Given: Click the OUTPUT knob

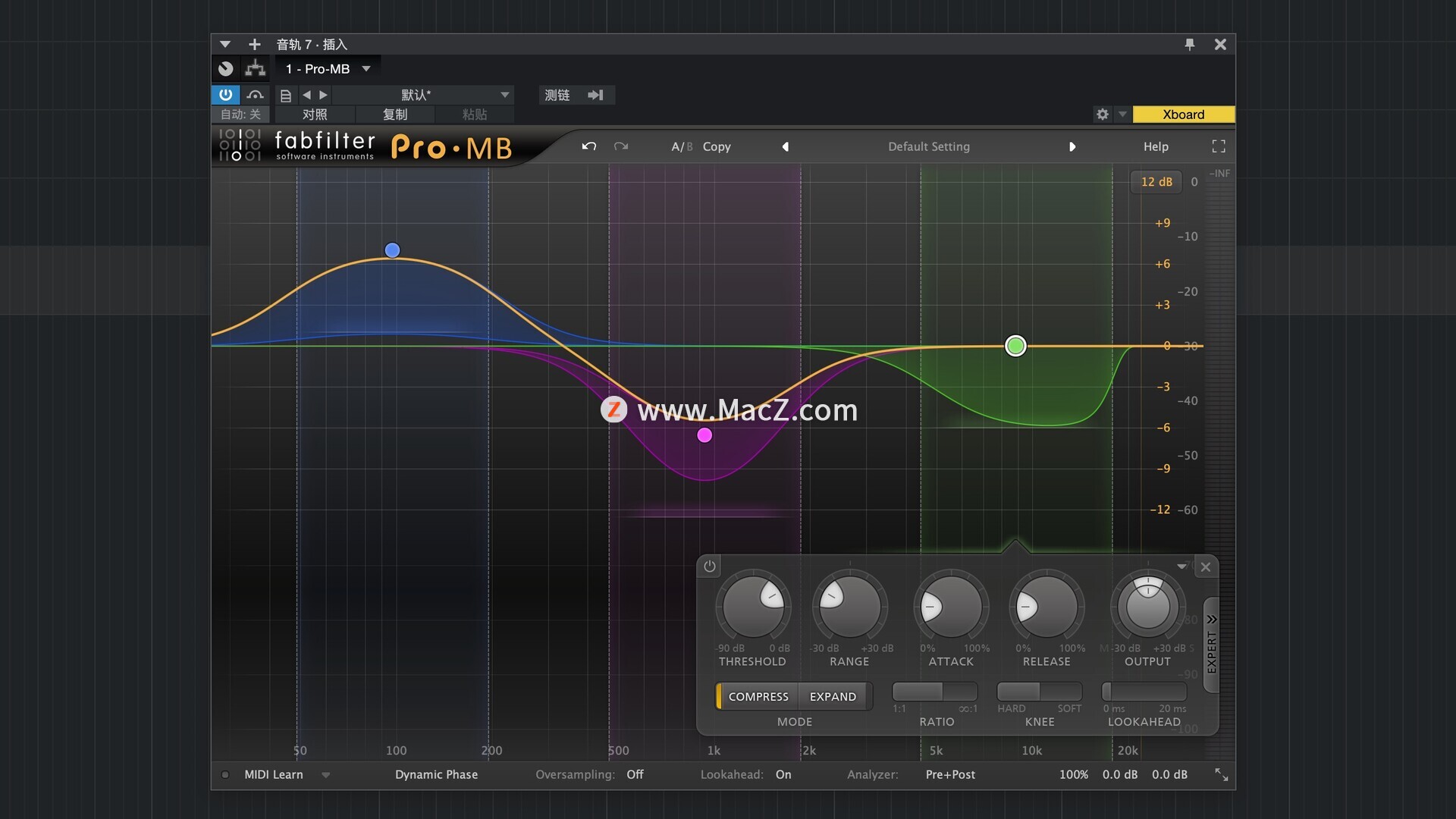Looking at the screenshot, I should click(x=1147, y=607).
